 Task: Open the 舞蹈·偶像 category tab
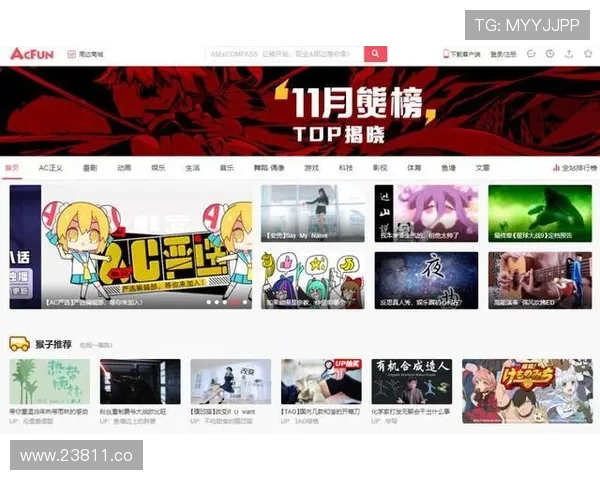269,168
